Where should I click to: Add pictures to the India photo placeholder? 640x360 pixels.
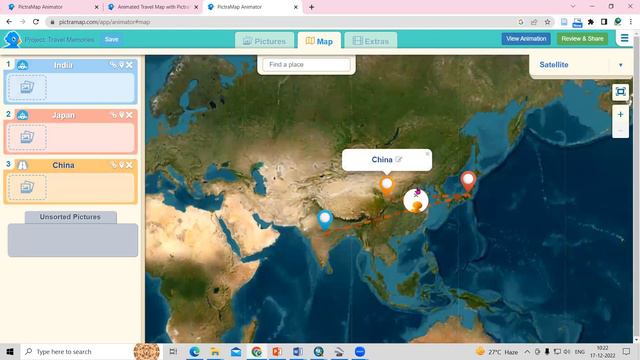pos(27,87)
